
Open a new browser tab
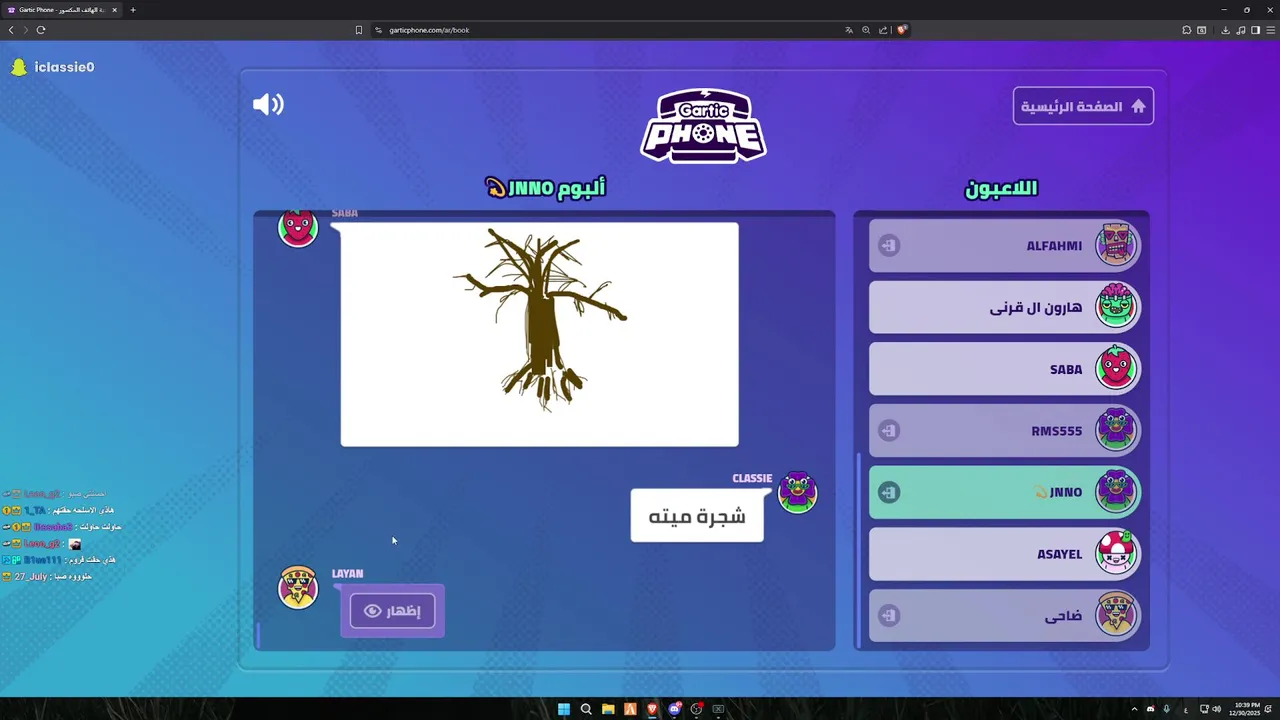click(133, 10)
